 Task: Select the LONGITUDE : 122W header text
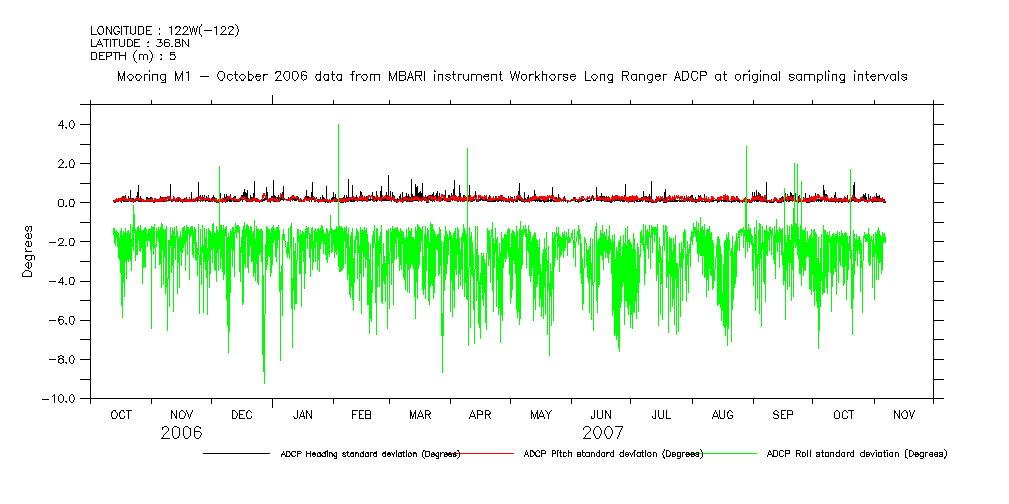click(164, 31)
